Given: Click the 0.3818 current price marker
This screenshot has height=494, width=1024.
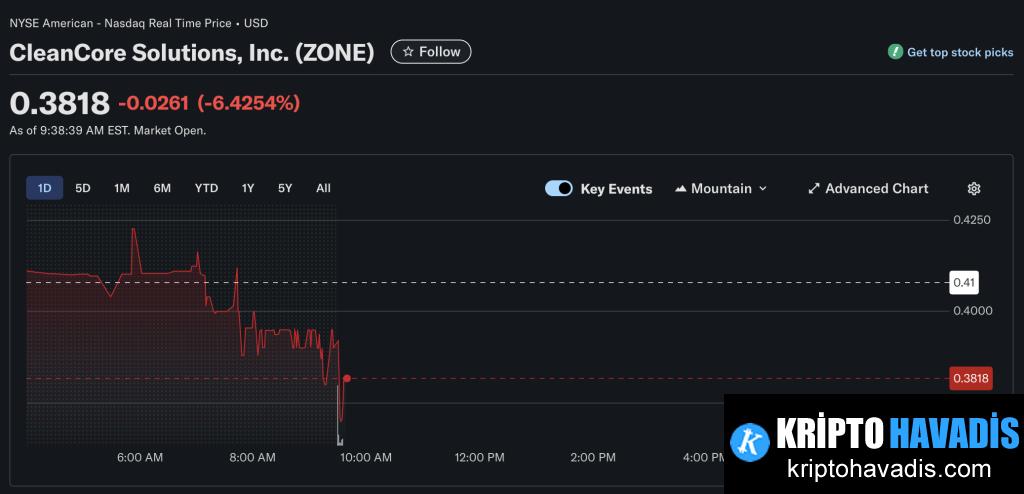Looking at the screenshot, I should (970, 378).
